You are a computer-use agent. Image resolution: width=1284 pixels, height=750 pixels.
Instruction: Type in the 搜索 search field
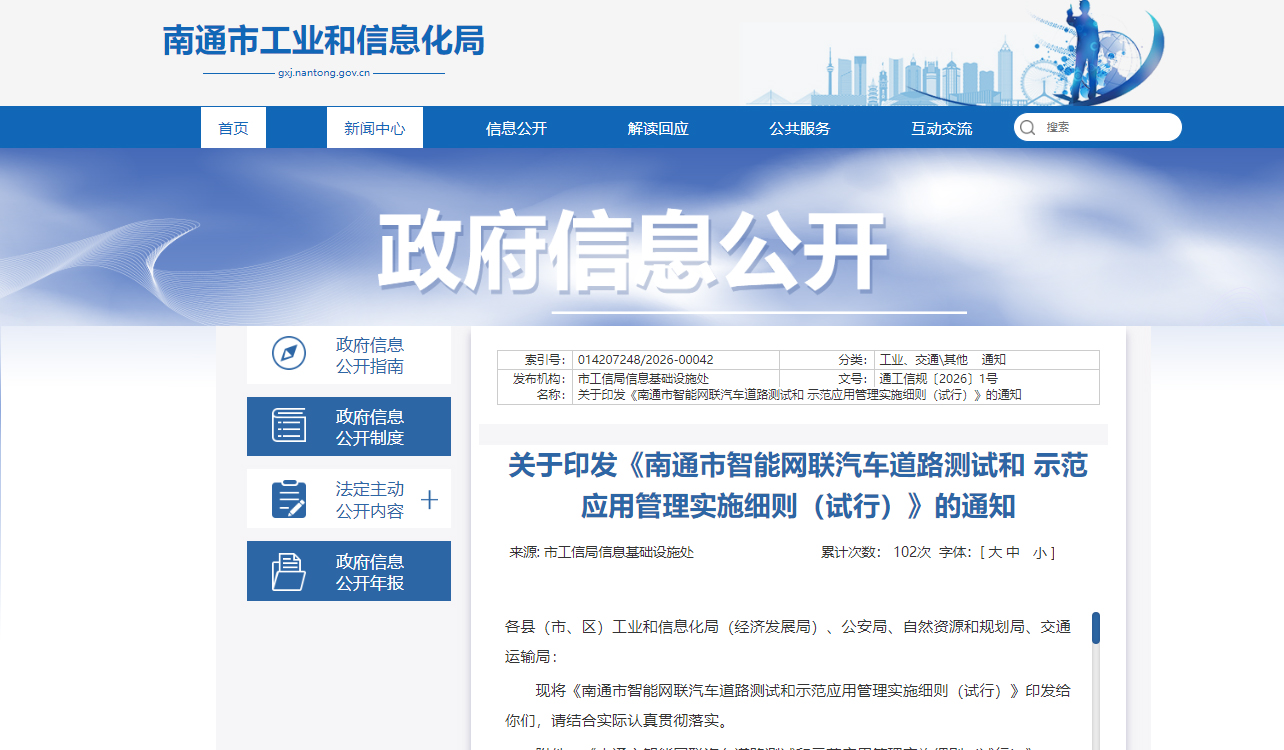(1105, 128)
